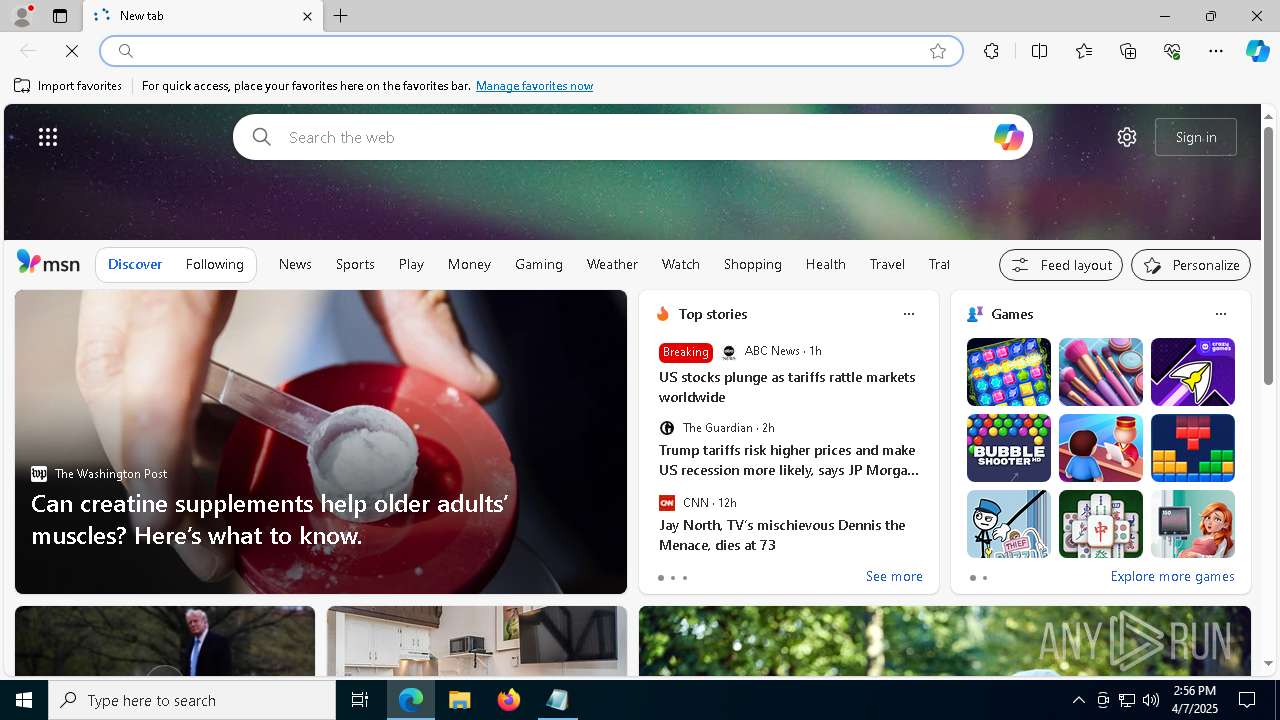The height and width of the screenshot is (720, 1280).
Task: Click Import favorites in favorites bar
Action: (x=68, y=86)
